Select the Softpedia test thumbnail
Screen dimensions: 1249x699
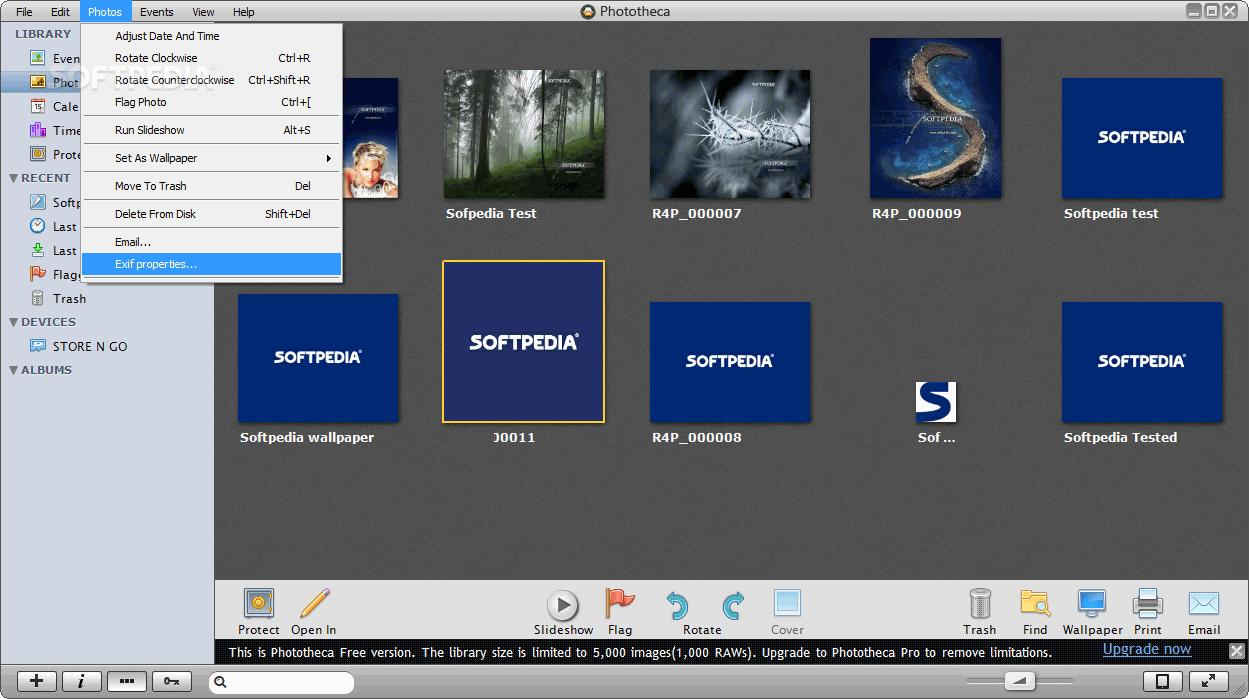pyautogui.click(x=1142, y=138)
